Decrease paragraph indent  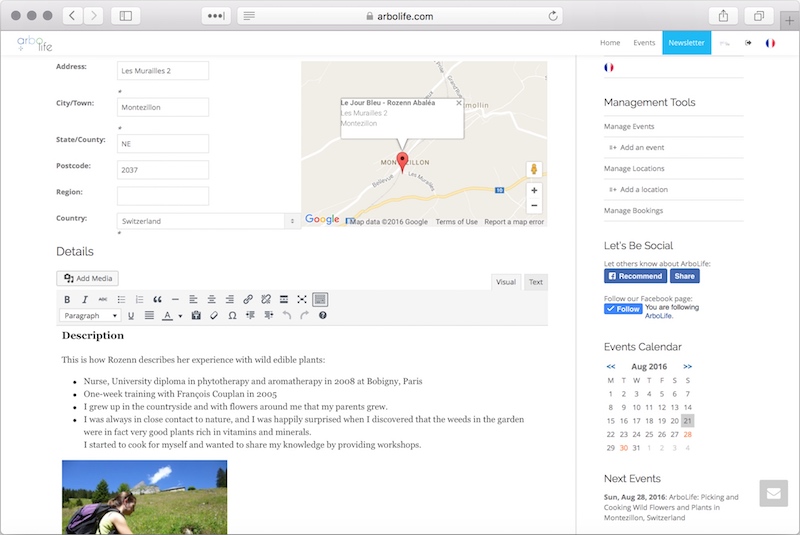[250, 316]
